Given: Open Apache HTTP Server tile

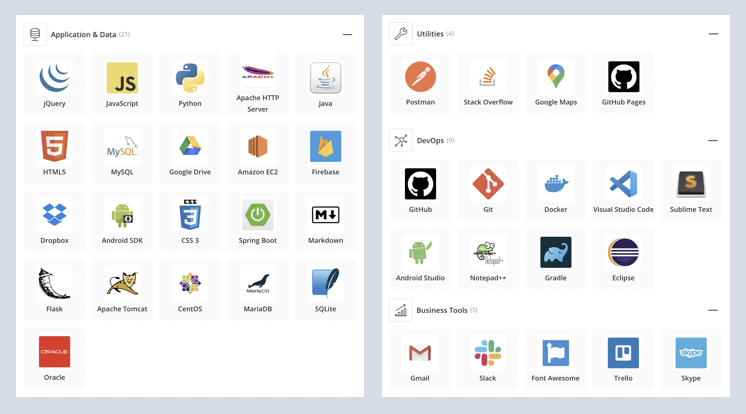Looking at the screenshot, I should pos(258,84).
